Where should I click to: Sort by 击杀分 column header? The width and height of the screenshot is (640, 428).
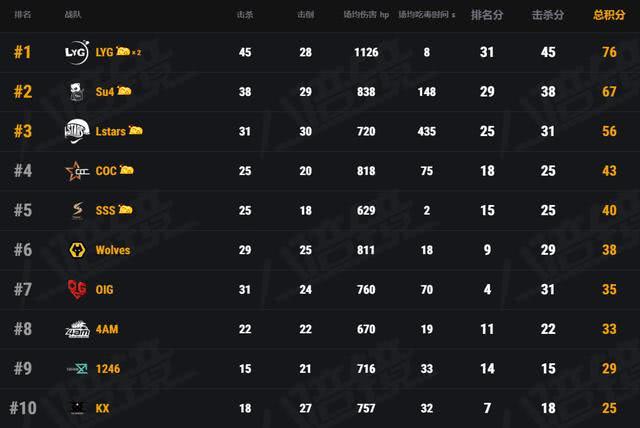(x=547, y=16)
